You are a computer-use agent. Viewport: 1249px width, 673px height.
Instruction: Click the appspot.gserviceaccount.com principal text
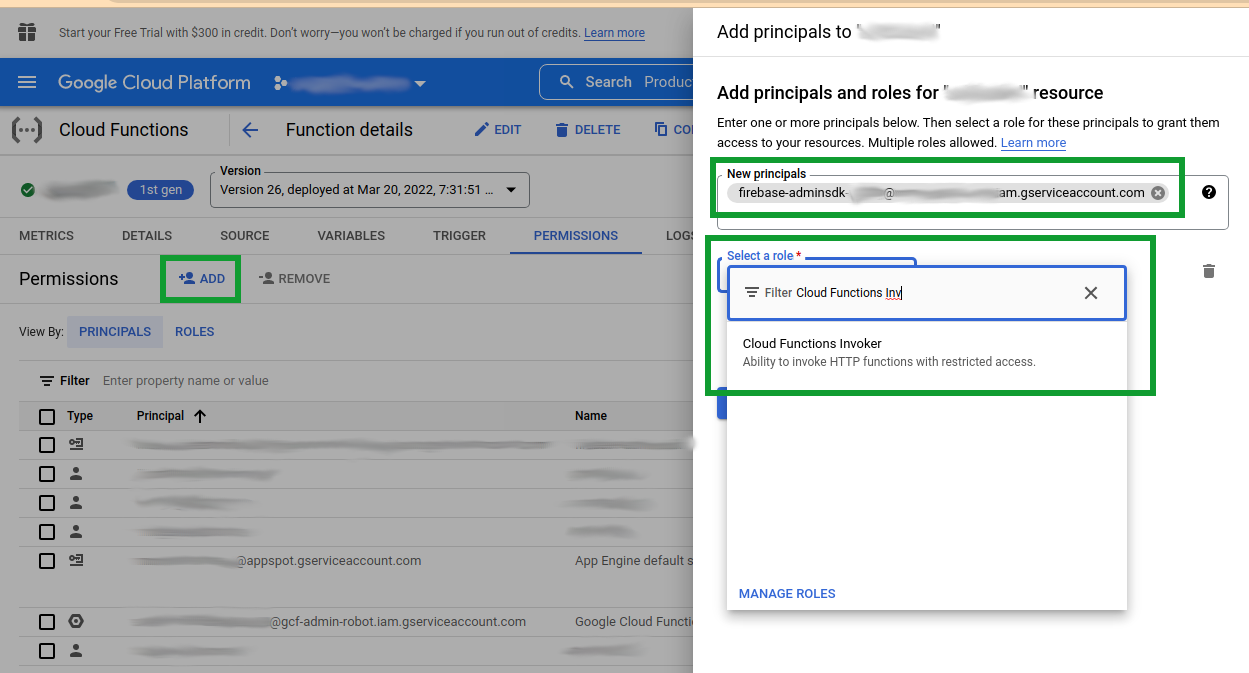329,561
